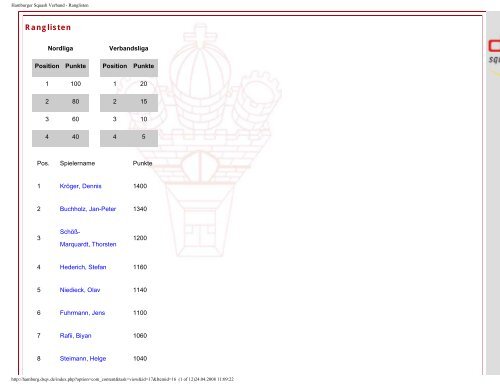500x386 pixels.
Task: Open Kröger, Dennis player link
Action: click(80, 186)
